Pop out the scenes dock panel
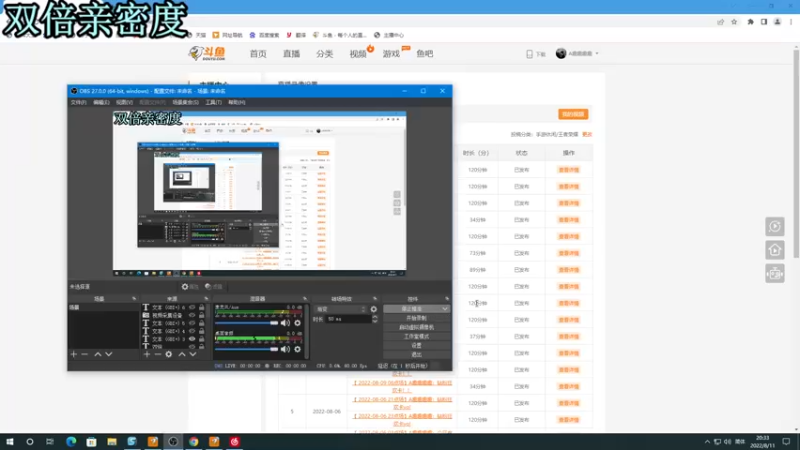 point(134,298)
